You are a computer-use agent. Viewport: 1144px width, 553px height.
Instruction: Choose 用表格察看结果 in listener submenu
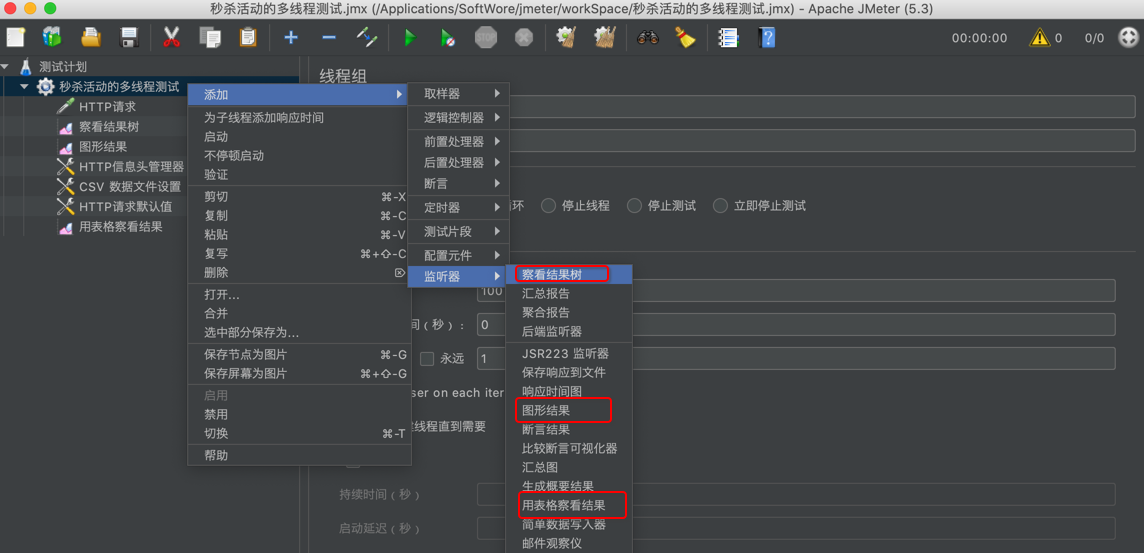point(568,504)
